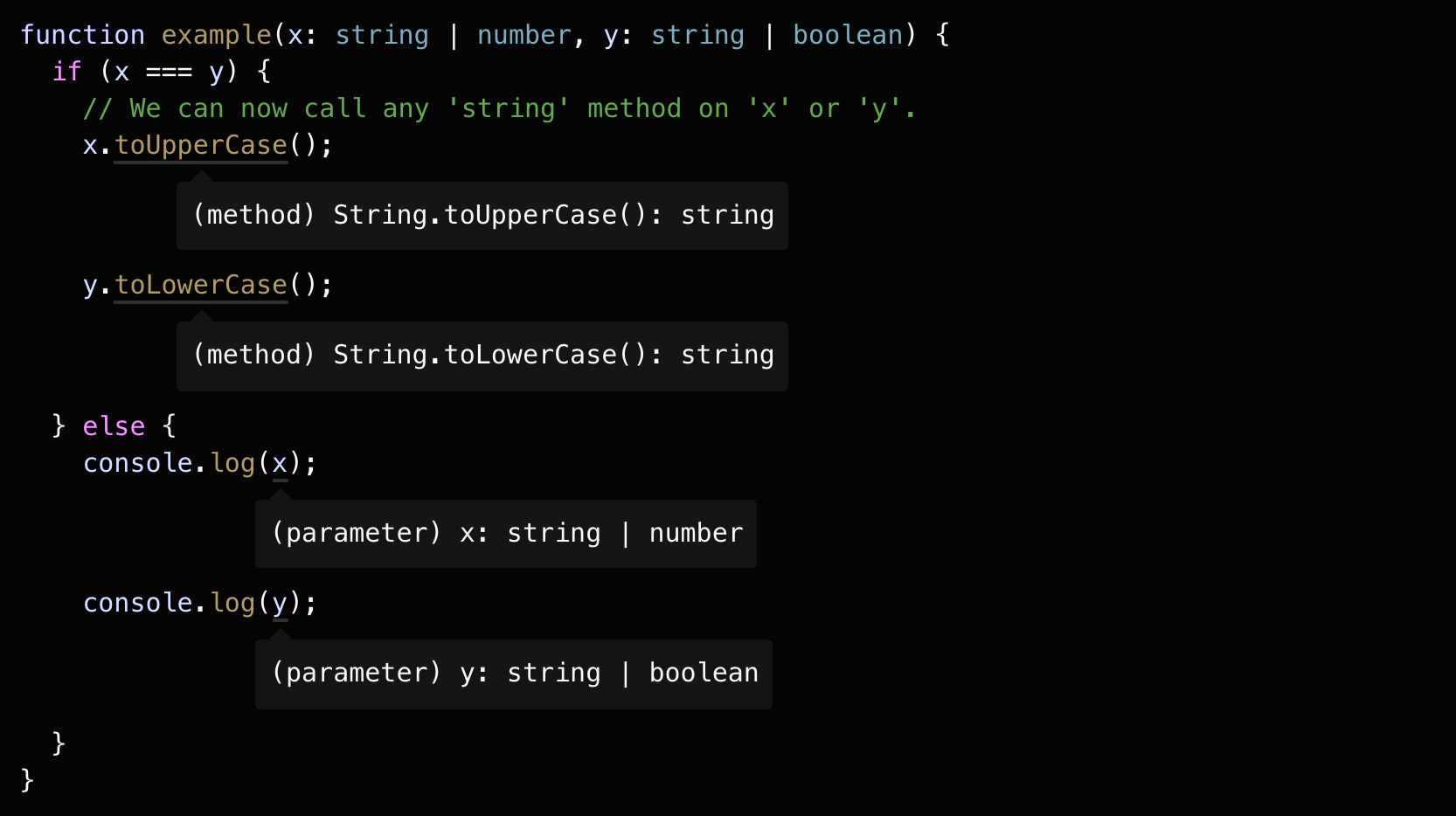1456x816 pixels.
Task: Click the final closing brace of the function
Action: click(27, 778)
